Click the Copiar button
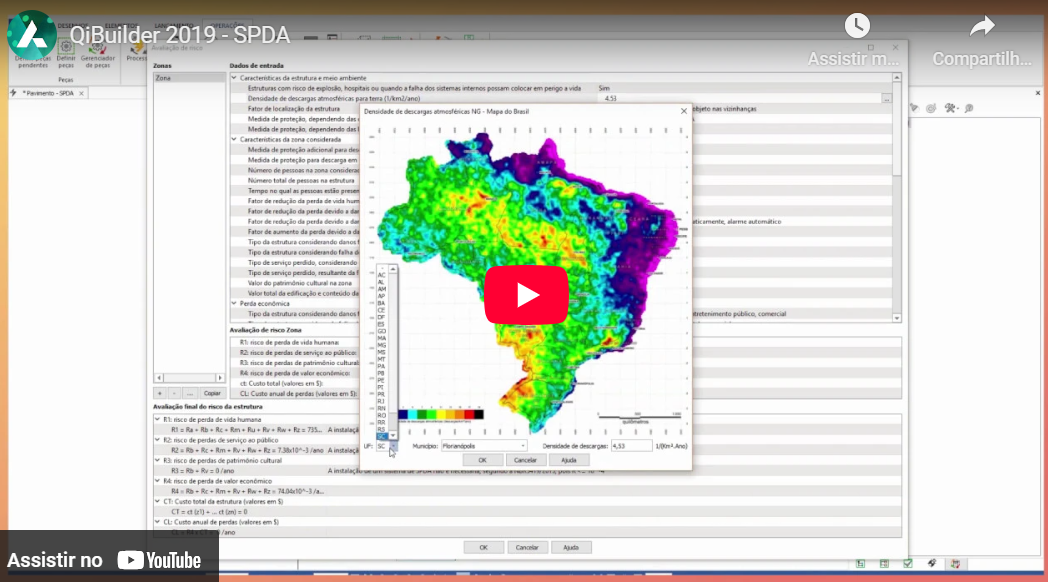Screen dimensions: 1048x582 (212, 394)
